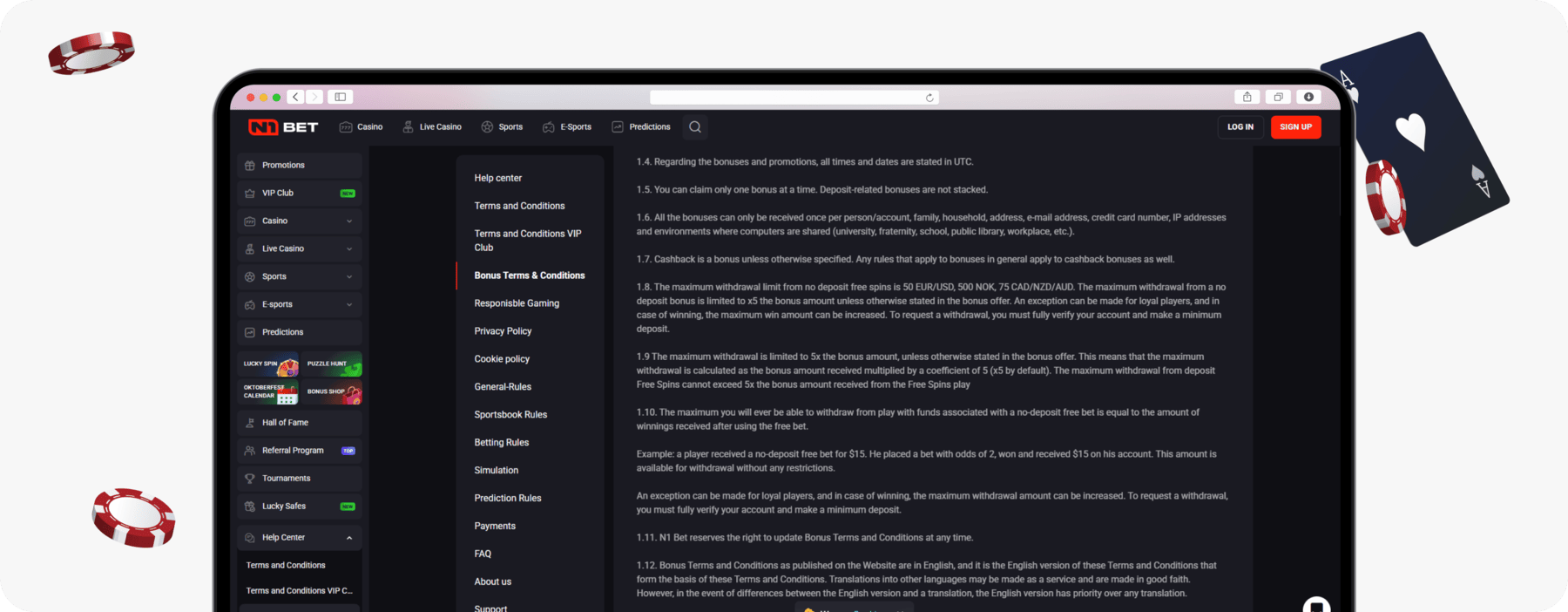Screen dimensions: 1568x612
Task: Select Sportsbook Rules in help menu
Action: pos(510,415)
